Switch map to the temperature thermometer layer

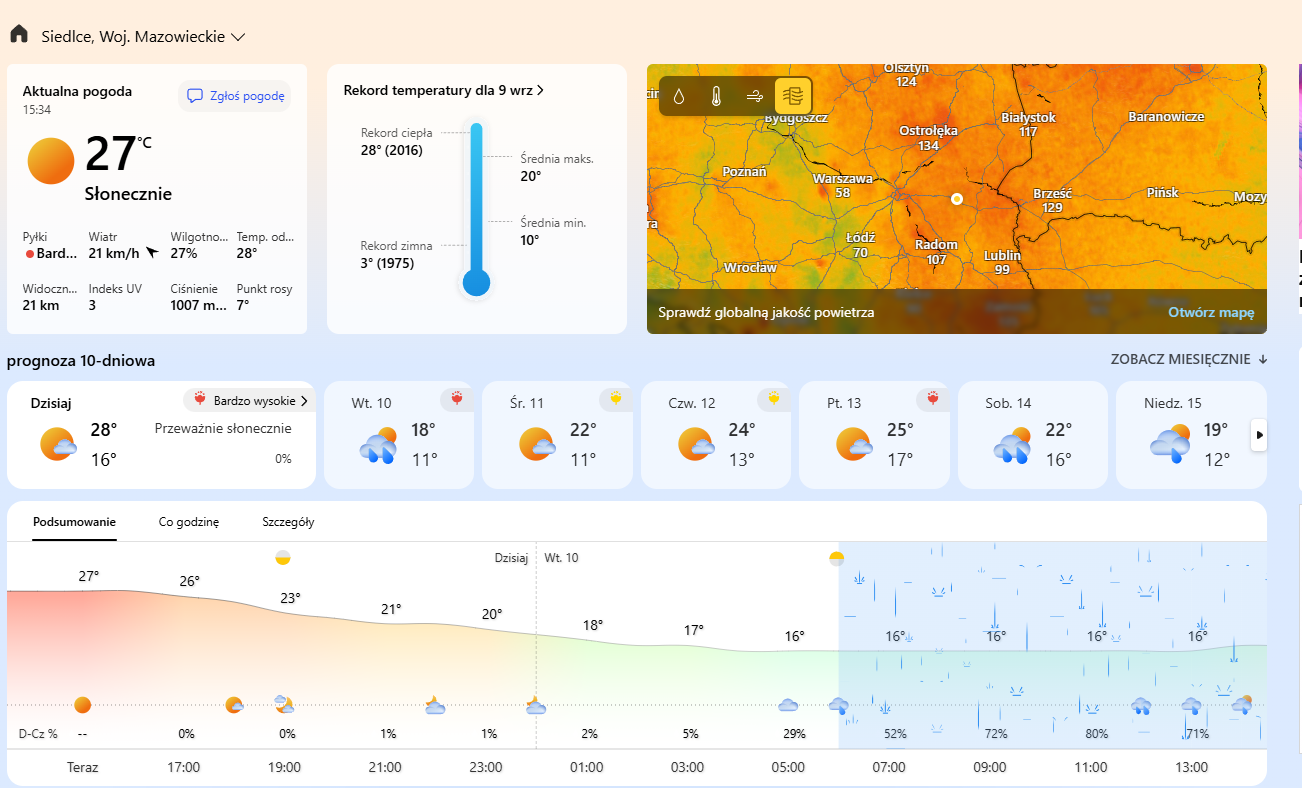[716, 97]
